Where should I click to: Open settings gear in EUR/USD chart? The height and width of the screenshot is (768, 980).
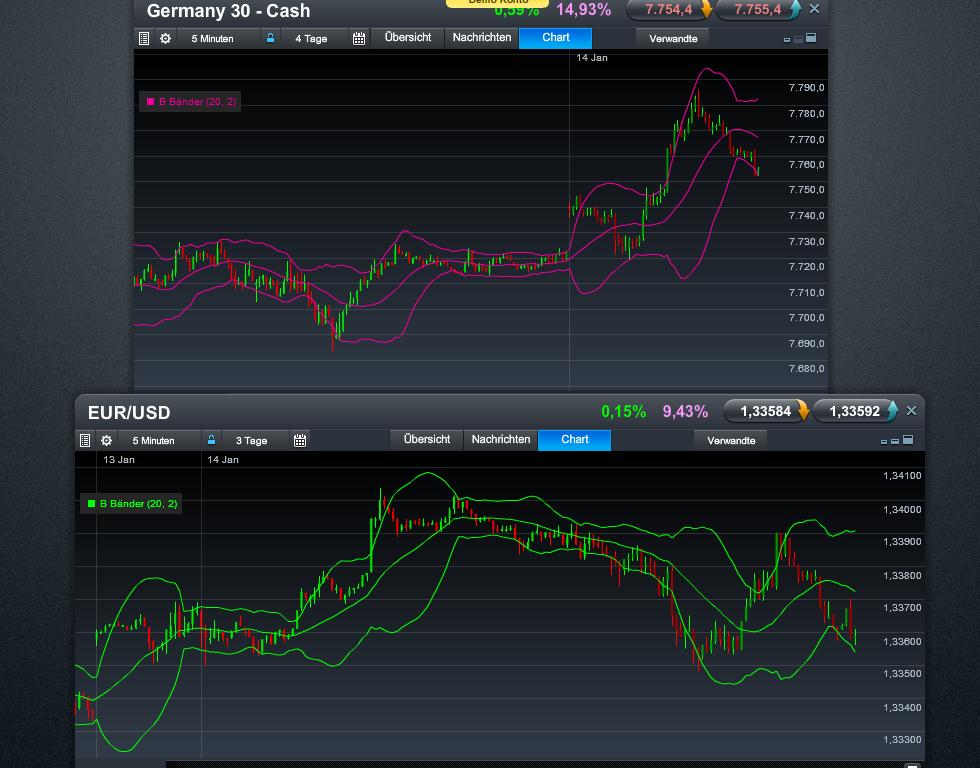pyautogui.click(x=107, y=441)
